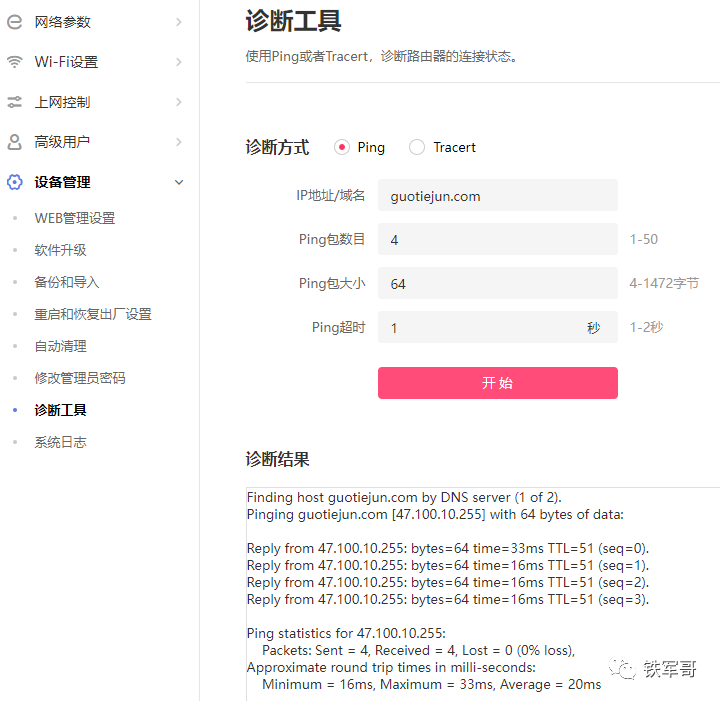Click the 设备管理 gear icon
The width and height of the screenshot is (720, 701).
pos(15,182)
